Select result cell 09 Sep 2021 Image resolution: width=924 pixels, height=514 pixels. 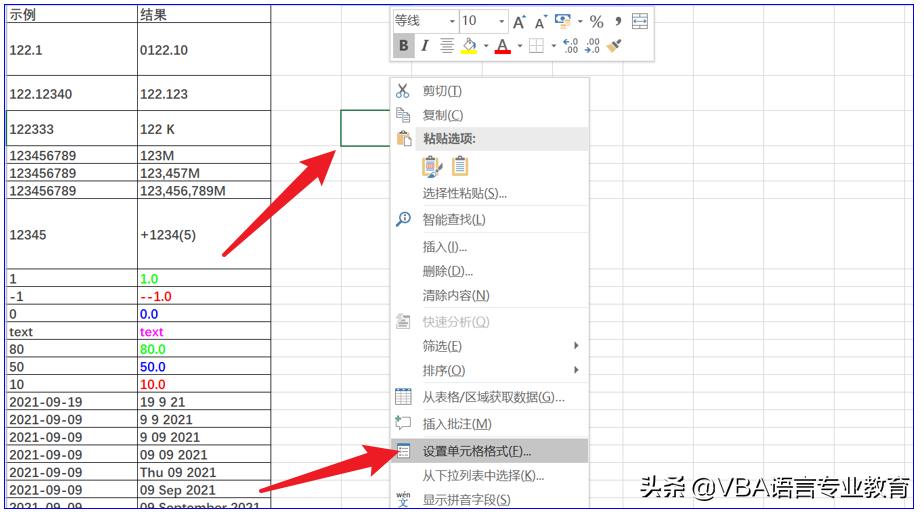pos(204,490)
